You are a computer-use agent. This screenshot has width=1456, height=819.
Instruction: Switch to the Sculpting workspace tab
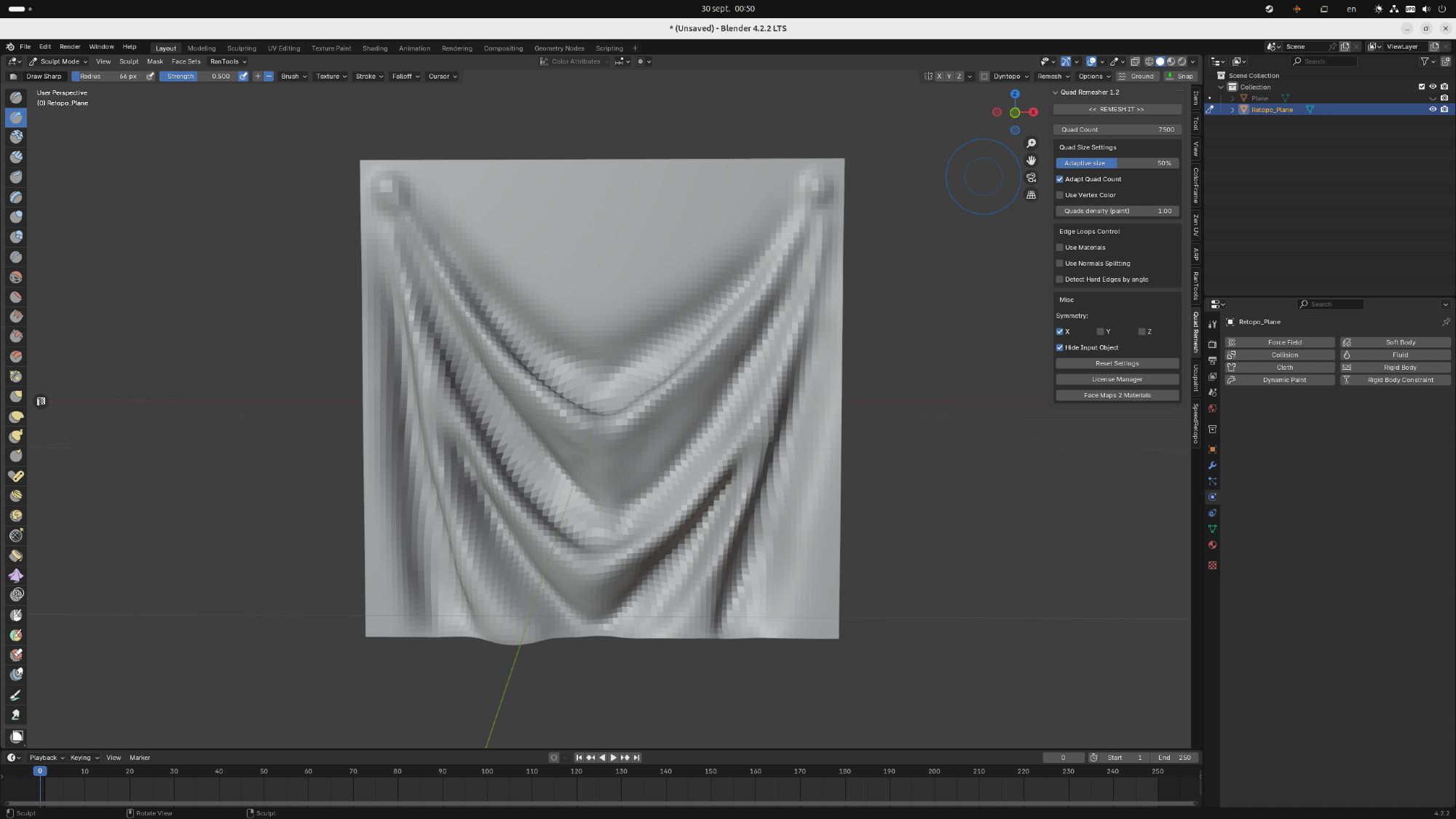(241, 49)
